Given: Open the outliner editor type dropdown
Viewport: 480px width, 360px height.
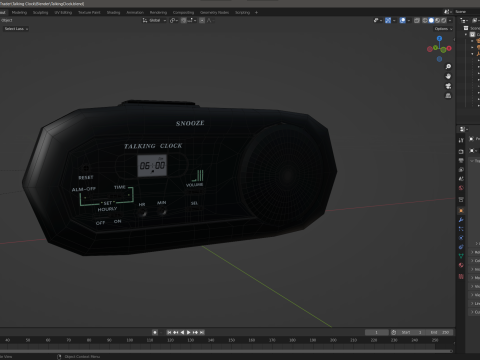Looking at the screenshot, I should point(464,20).
